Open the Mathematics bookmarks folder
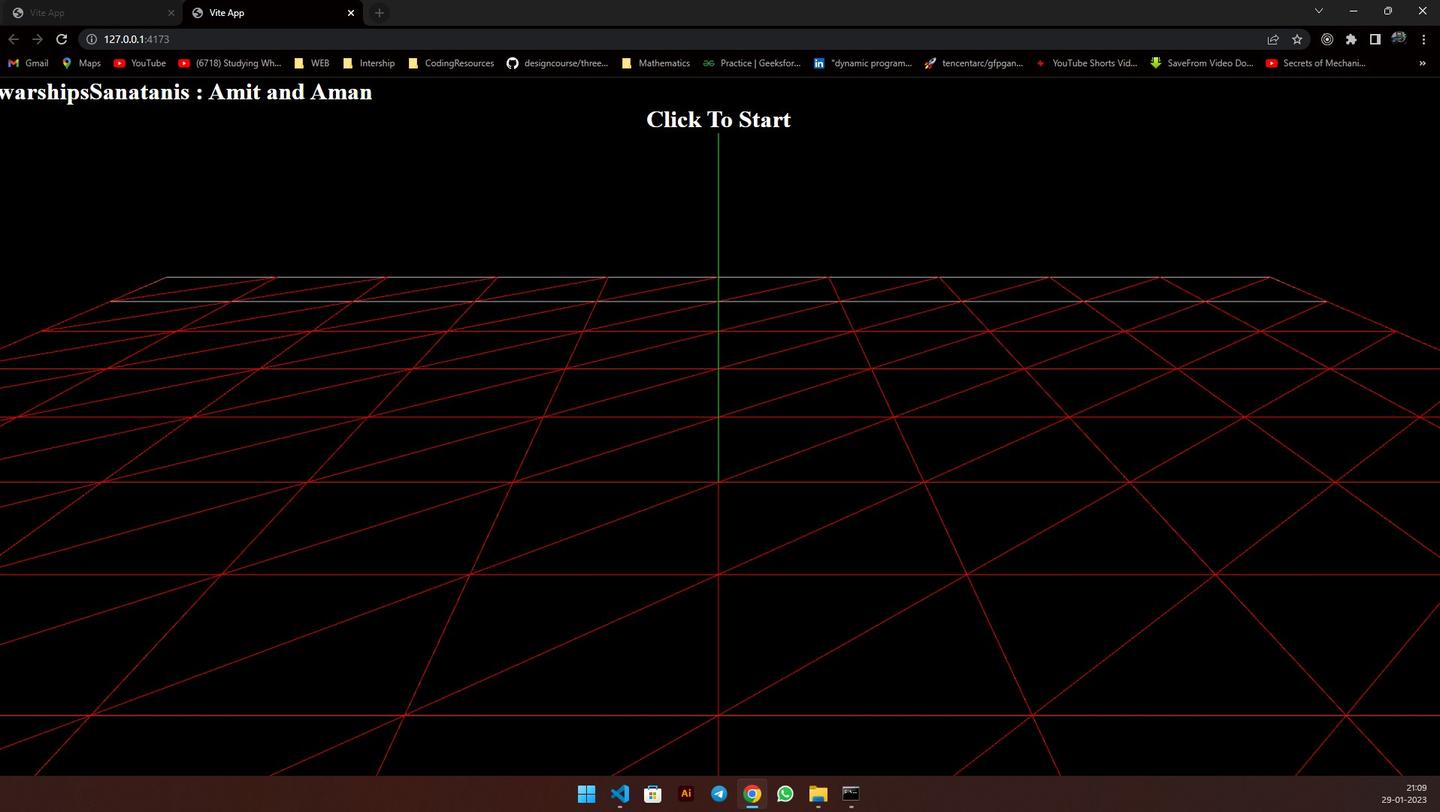1440x812 pixels. tap(655, 63)
